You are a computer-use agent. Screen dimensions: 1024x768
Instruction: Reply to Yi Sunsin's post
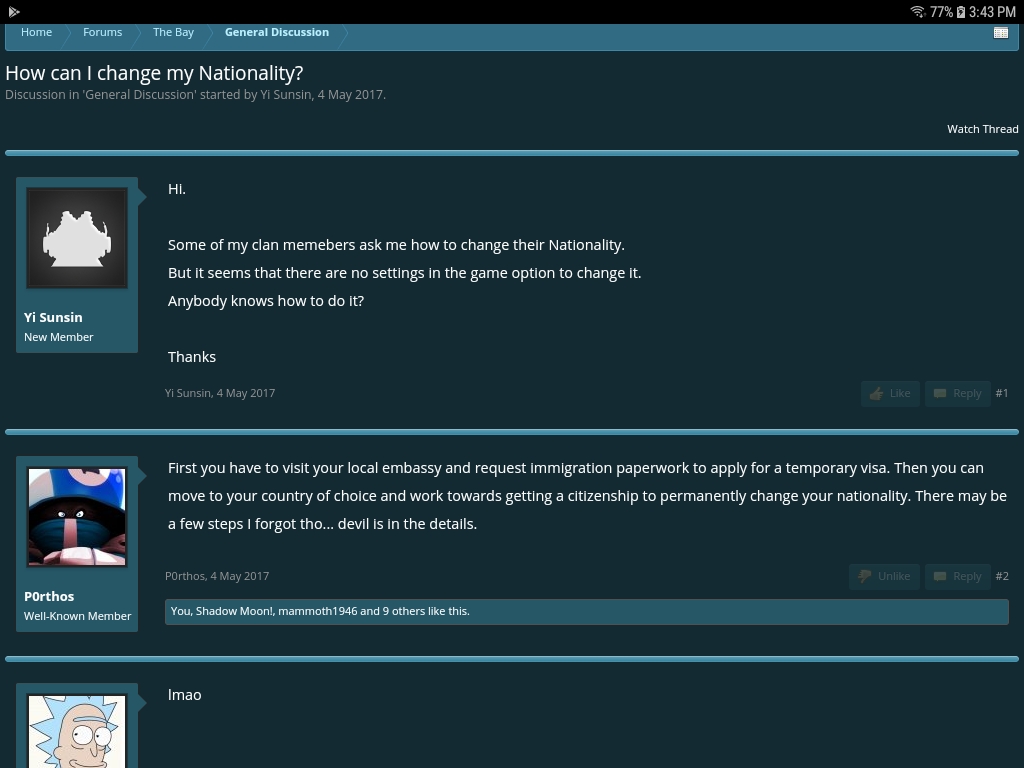(x=958, y=393)
